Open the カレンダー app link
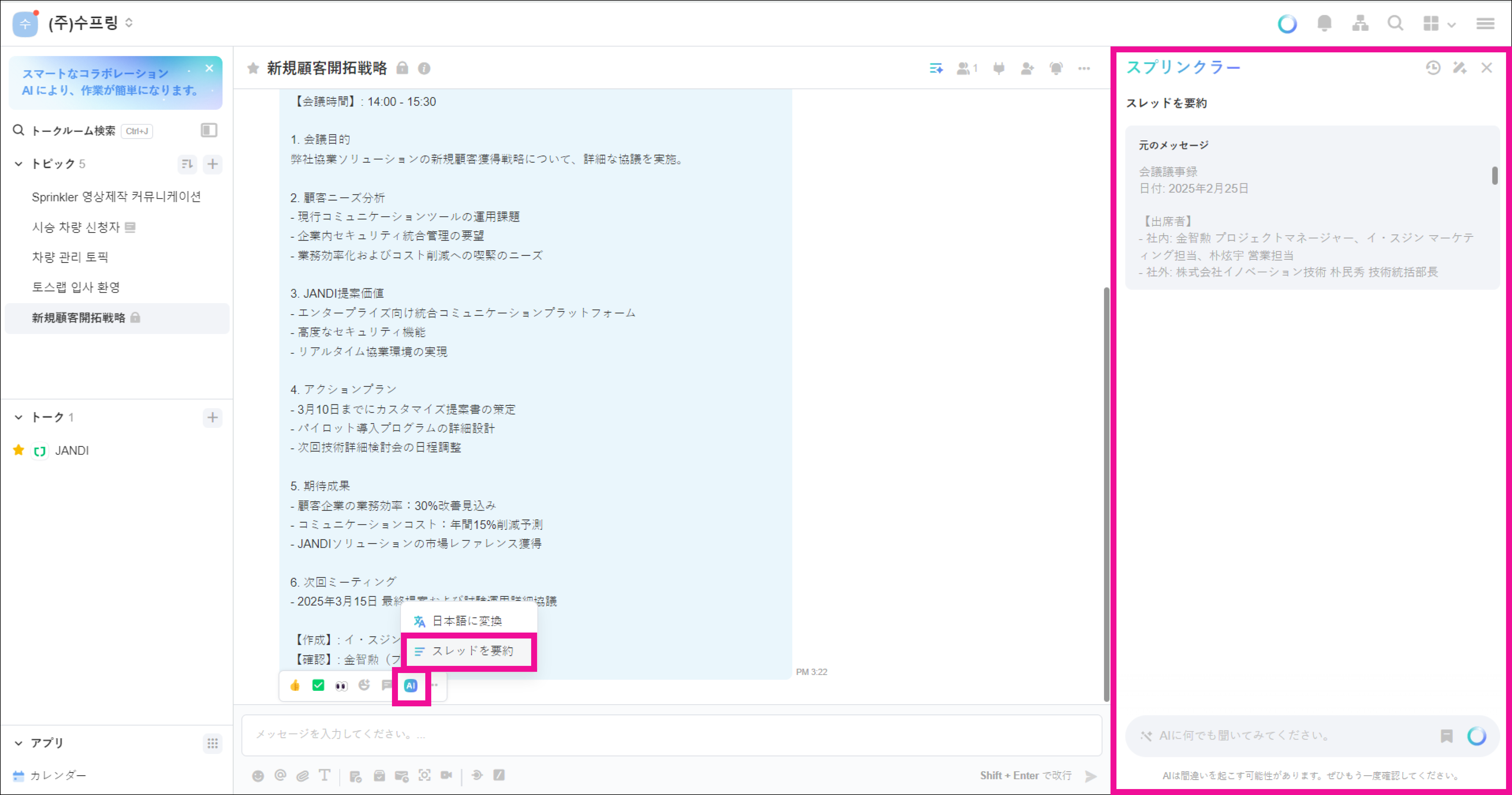This screenshot has width=1512, height=795. click(57, 776)
